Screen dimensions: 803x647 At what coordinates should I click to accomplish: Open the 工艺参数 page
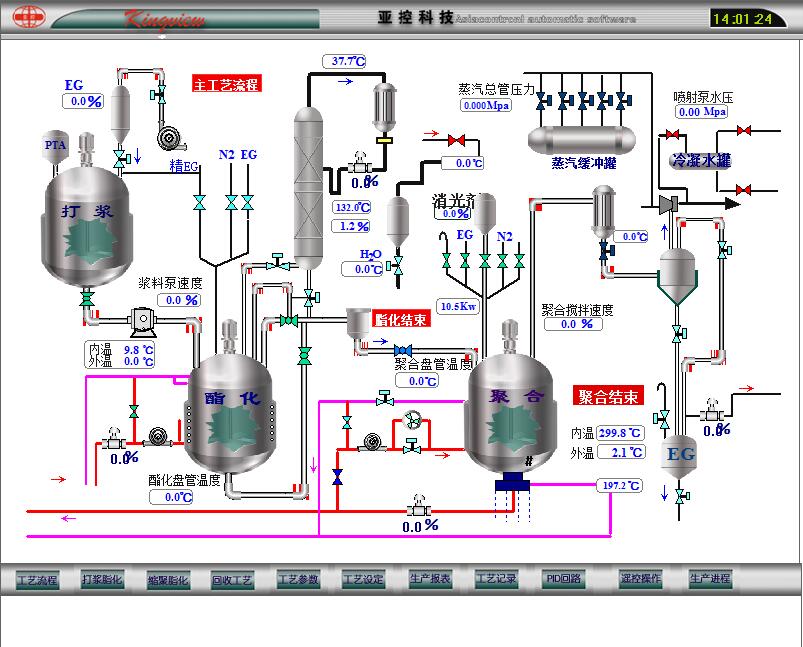(x=298, y=580)
